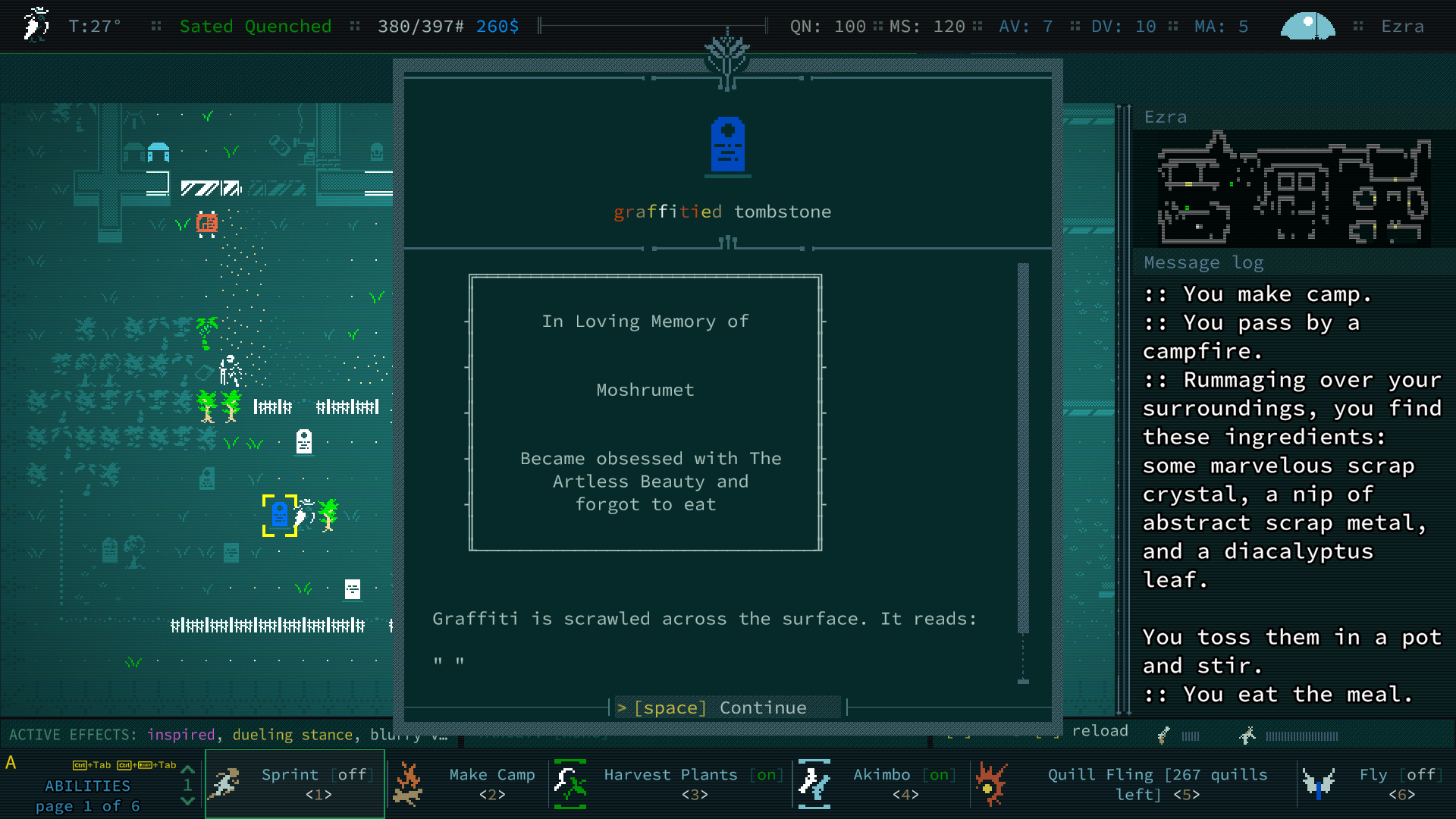Click the AV: 7 armor stat
This screenshot has height=819, width=1456.
[1026, 27]
